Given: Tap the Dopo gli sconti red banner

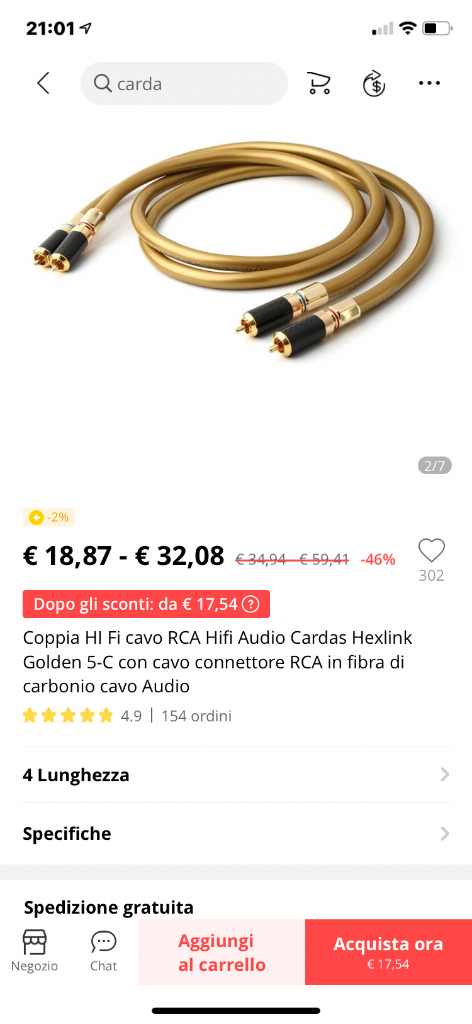Looking at the screenshot, I should point(146,604).
